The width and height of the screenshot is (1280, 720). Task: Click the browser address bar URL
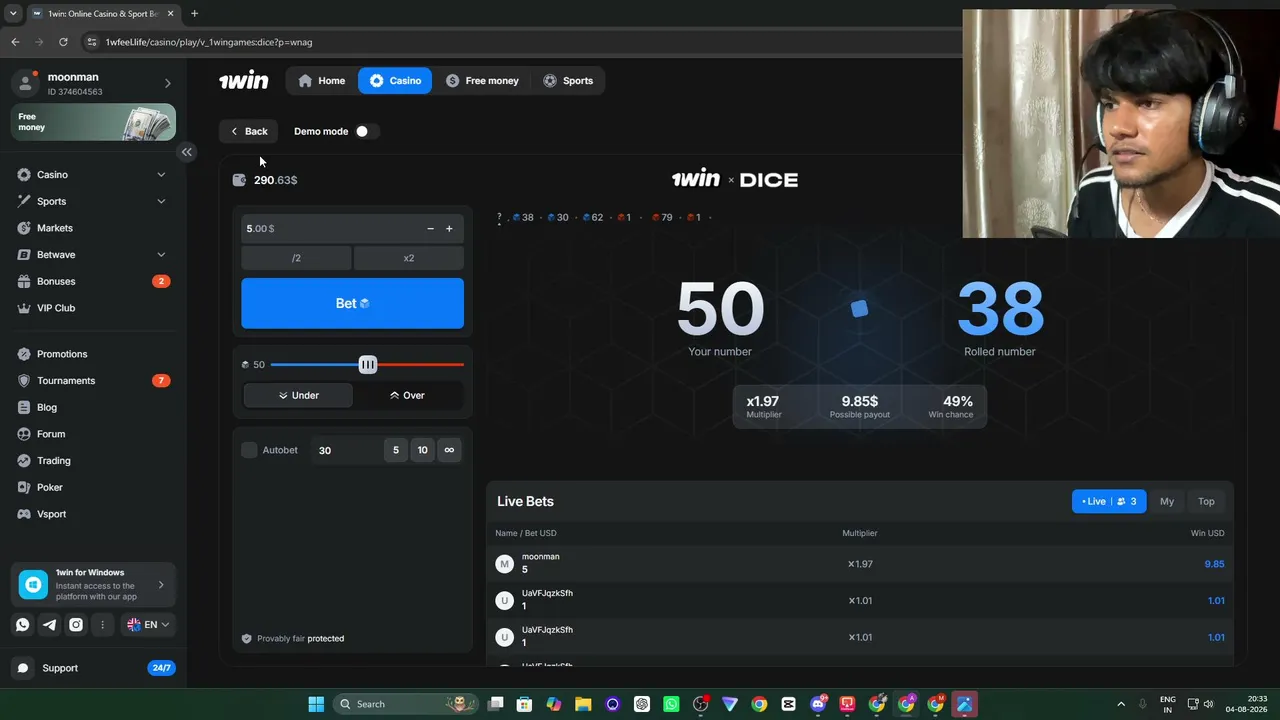[209, 42]
